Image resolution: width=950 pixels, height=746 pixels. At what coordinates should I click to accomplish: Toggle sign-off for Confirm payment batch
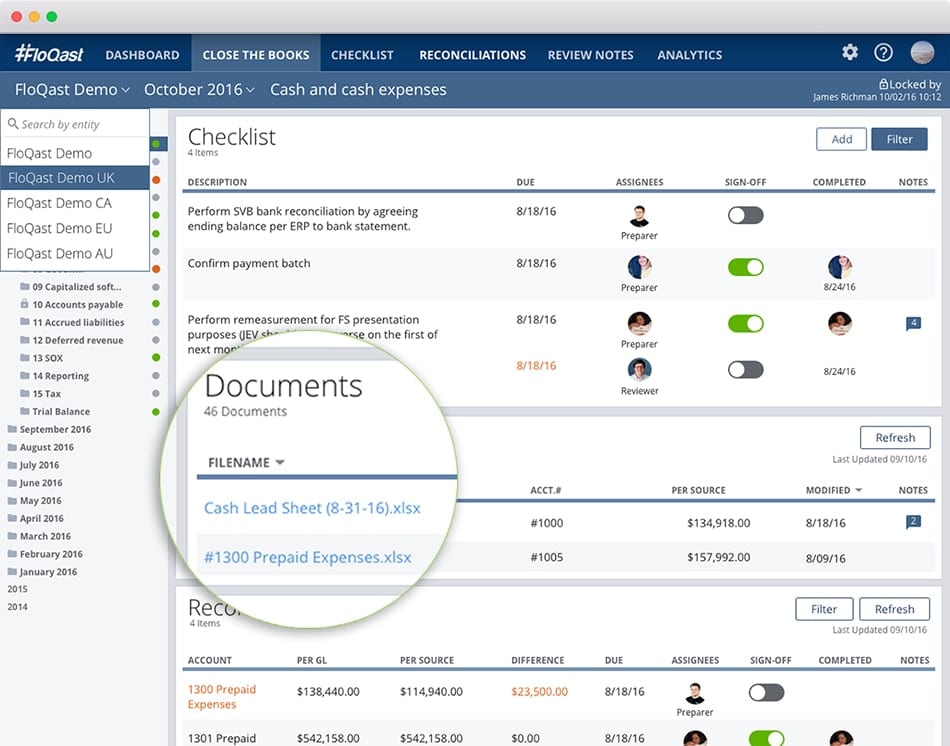click(x=746, y=267)
